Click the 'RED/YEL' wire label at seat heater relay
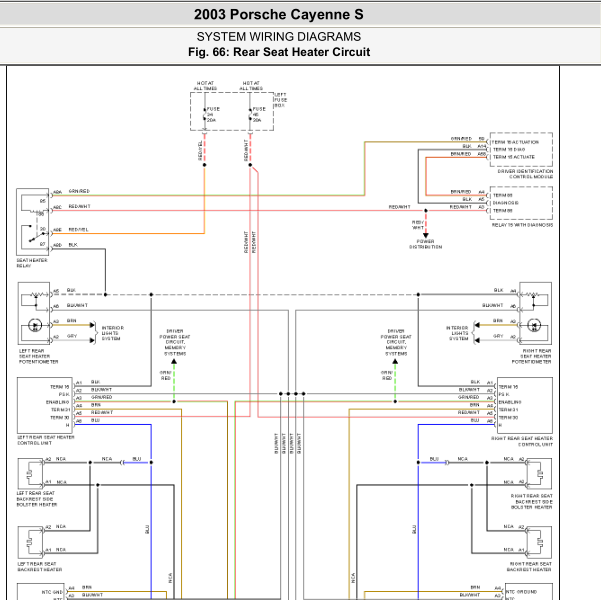The width and height of the screenshot is (601, 600). coord(78,230)
